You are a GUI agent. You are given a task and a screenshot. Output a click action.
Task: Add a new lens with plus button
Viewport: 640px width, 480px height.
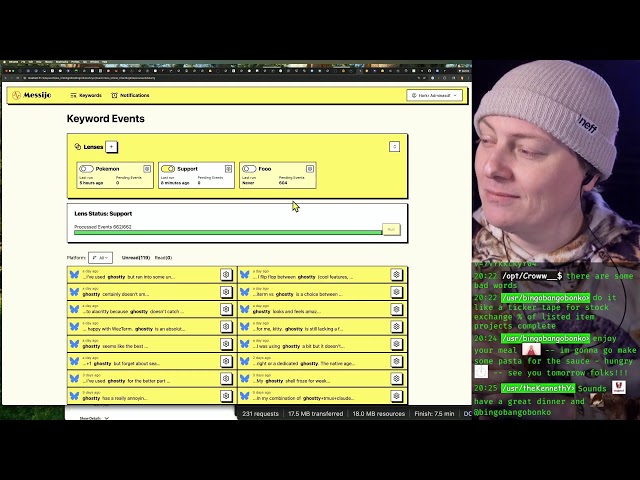(x=112, y=147)
